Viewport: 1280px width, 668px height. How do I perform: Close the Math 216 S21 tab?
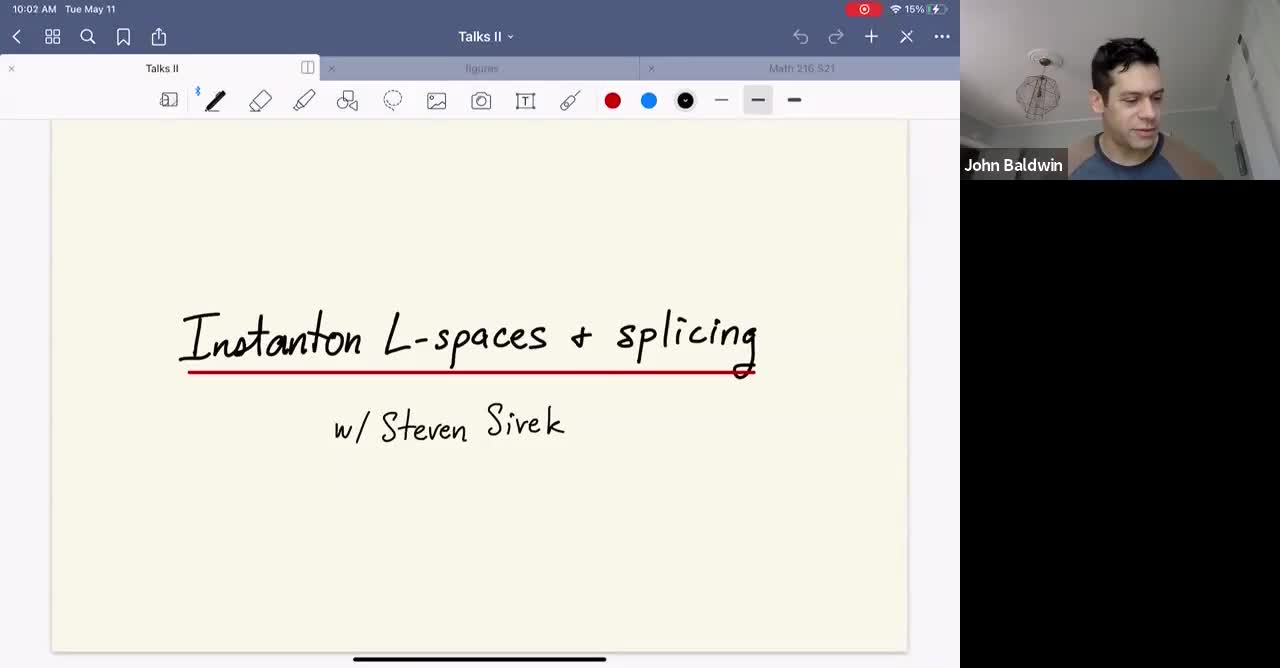(x=651, y=68)
